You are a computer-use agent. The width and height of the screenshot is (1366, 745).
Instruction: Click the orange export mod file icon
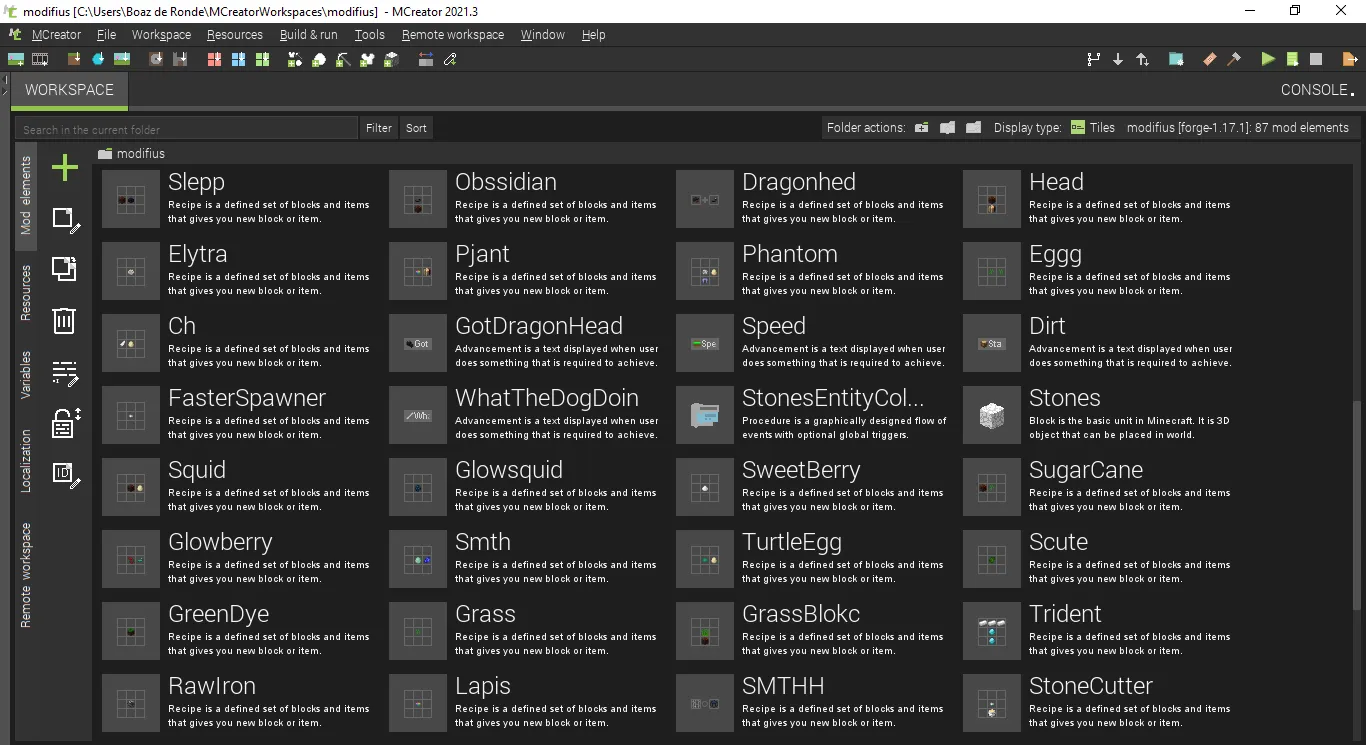pos(1350,60)
